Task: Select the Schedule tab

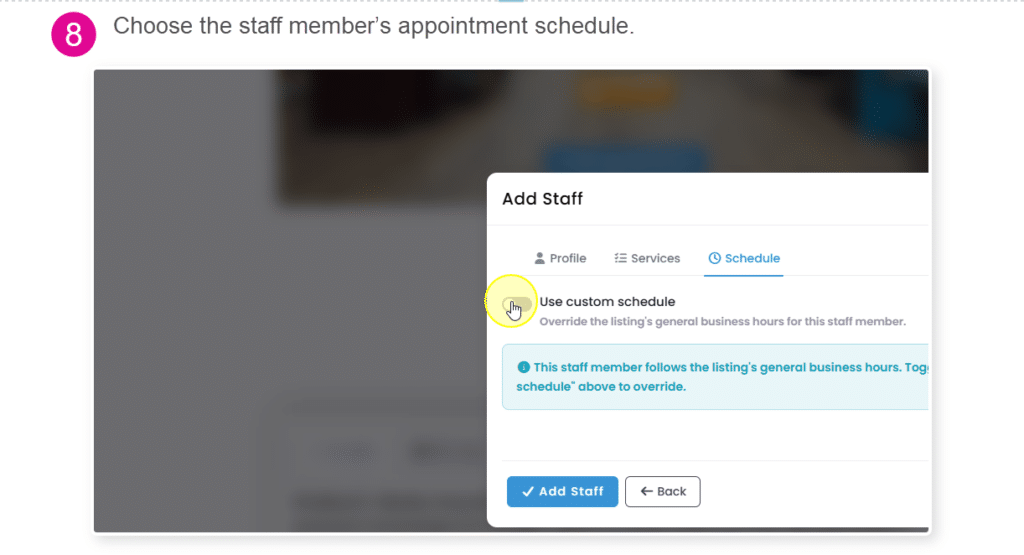Action: [744, 258]
